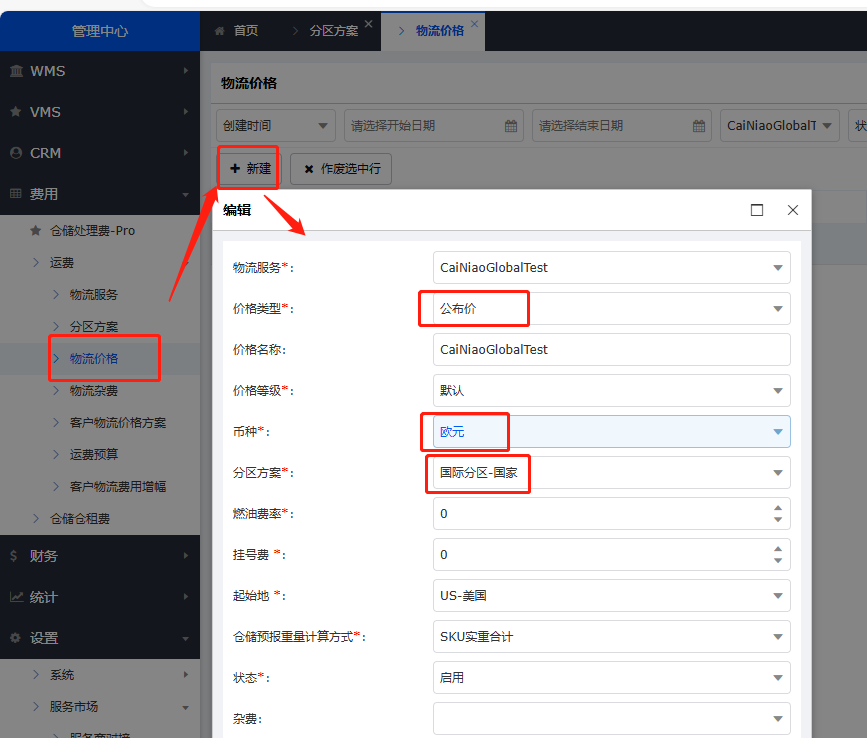867x738 pixels.
Task: Close the 物流价格 tab
Action: click(474, 24)
